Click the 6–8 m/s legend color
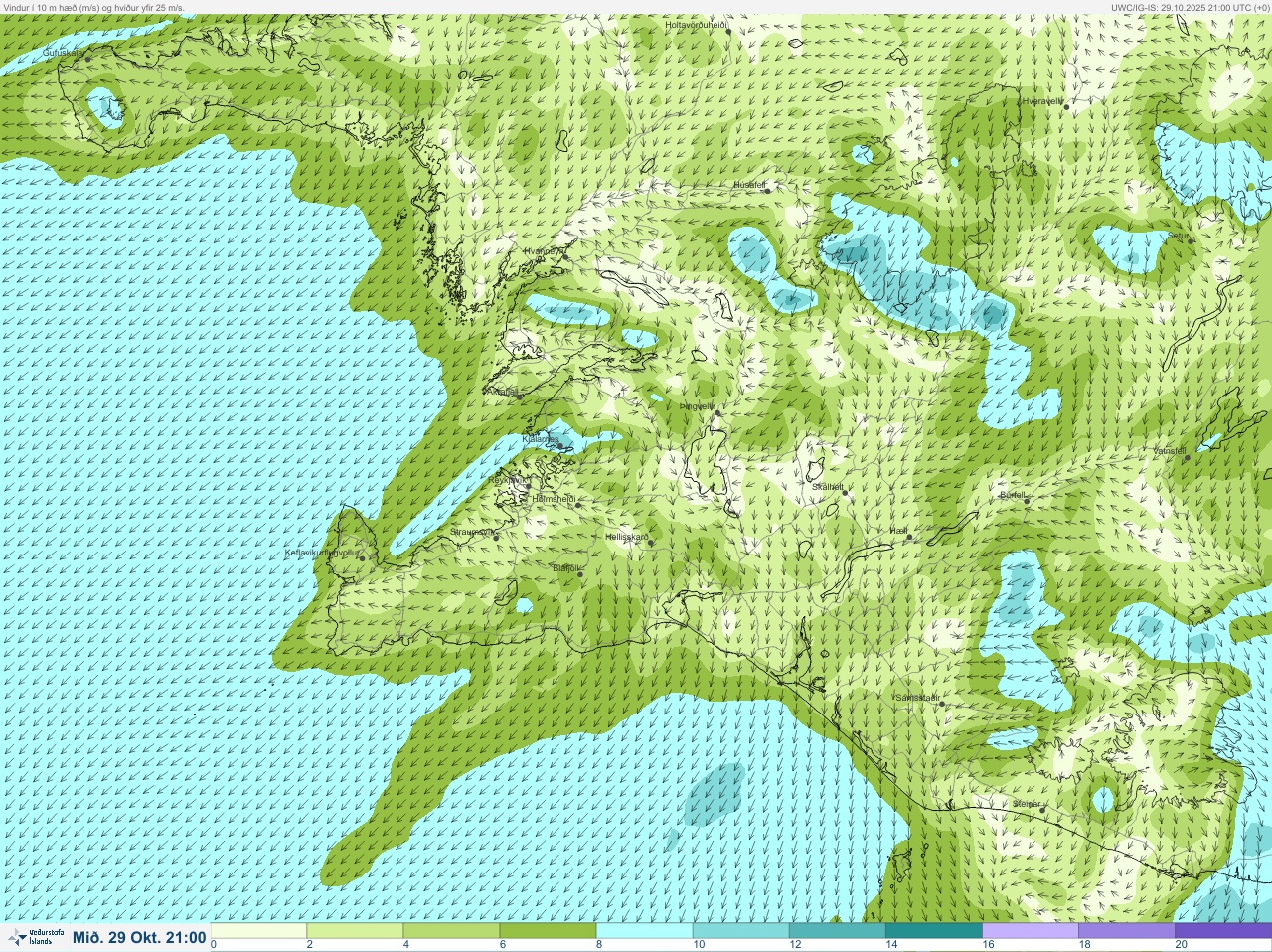This screenshot has width=1272, height=952. [548, 931]
